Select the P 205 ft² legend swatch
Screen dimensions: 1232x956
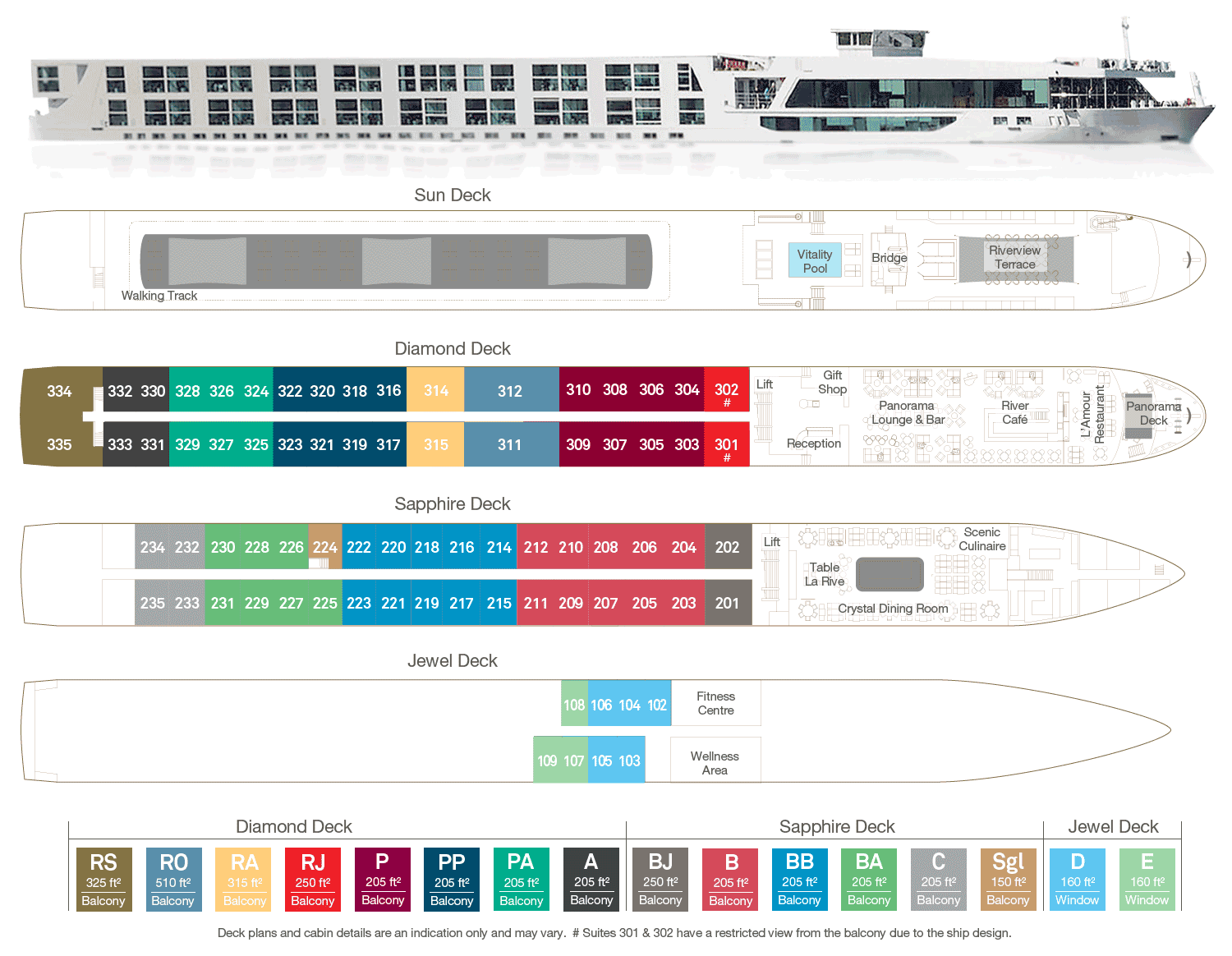coord(383,880)
